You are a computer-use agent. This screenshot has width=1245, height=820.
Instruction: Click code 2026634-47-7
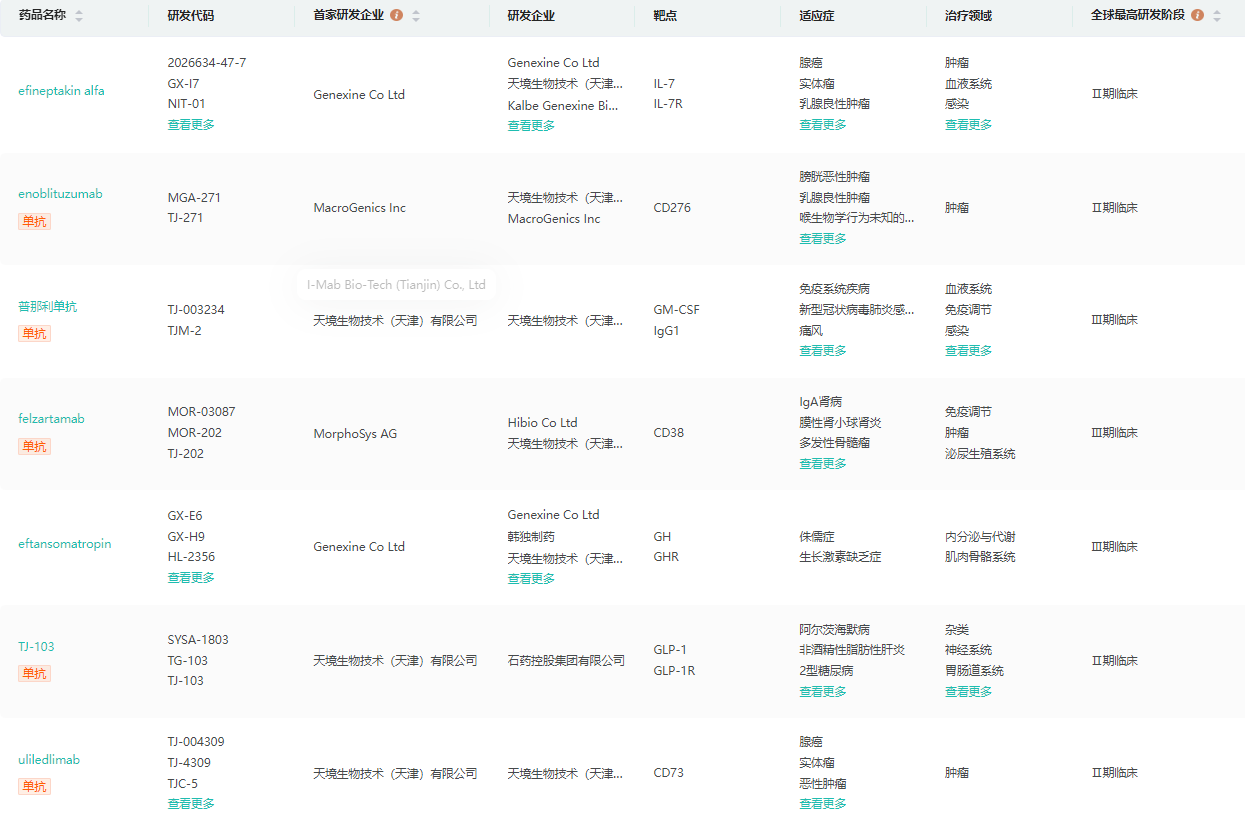pos(207,63)
